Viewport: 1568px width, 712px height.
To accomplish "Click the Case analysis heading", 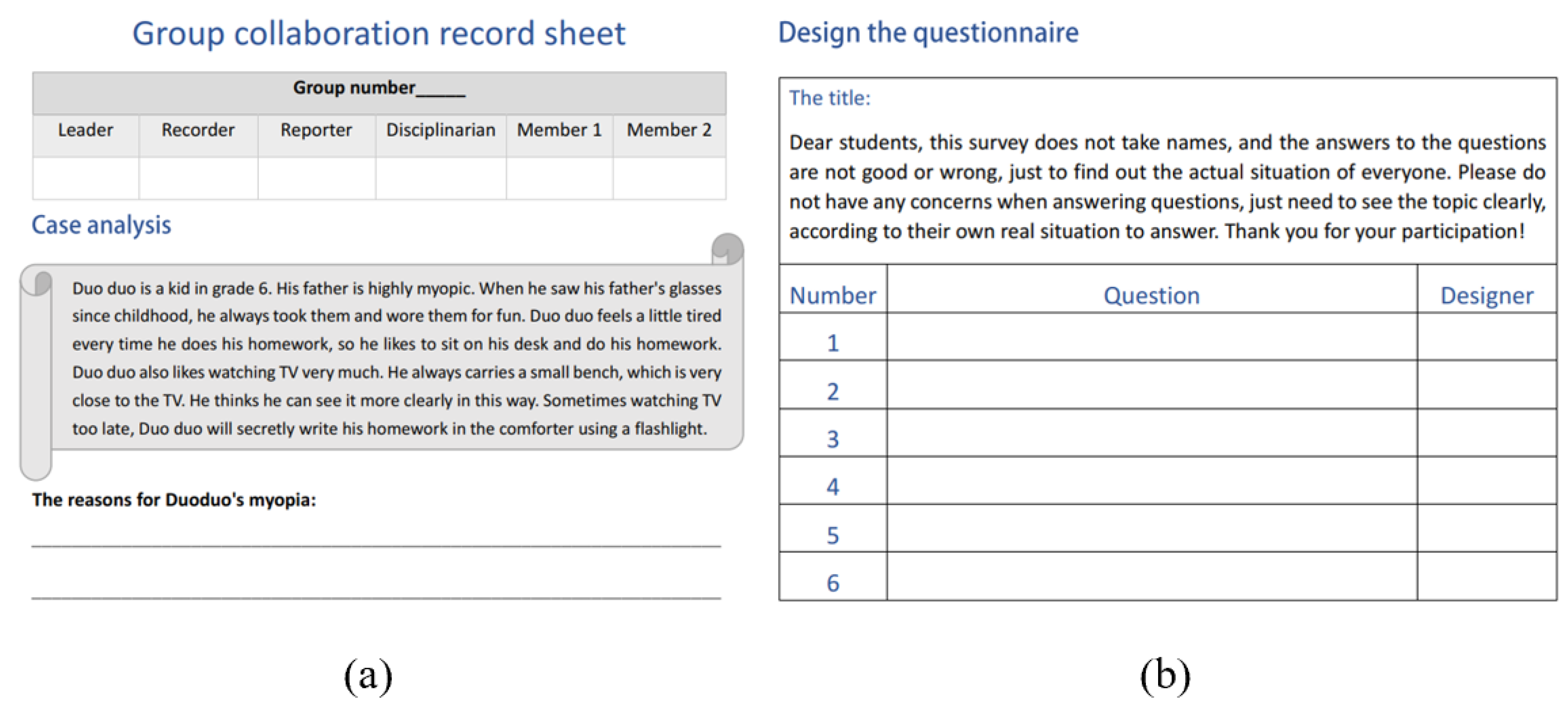I will click(101, 225).
